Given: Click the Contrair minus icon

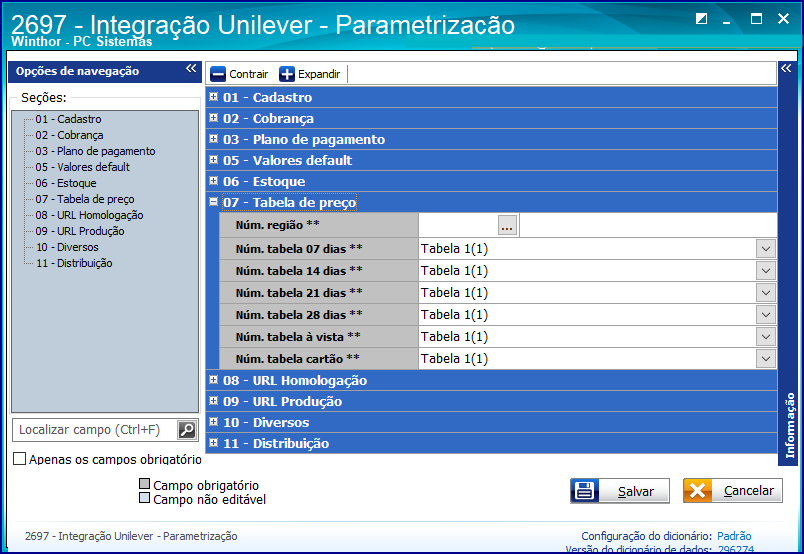Looking at the screenshot, I should [218, 74].
